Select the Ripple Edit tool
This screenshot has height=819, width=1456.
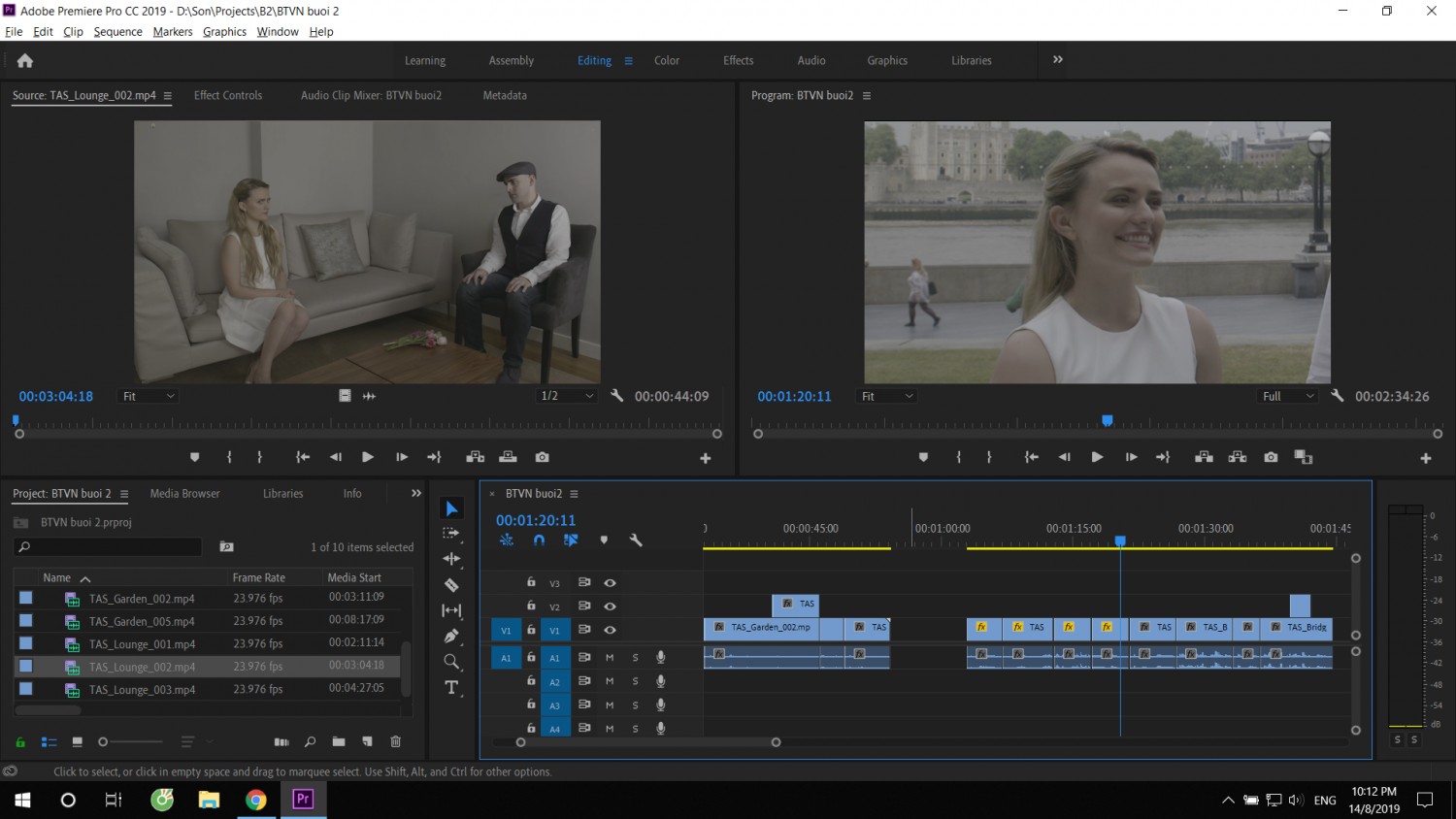click(x=451, y=559)
